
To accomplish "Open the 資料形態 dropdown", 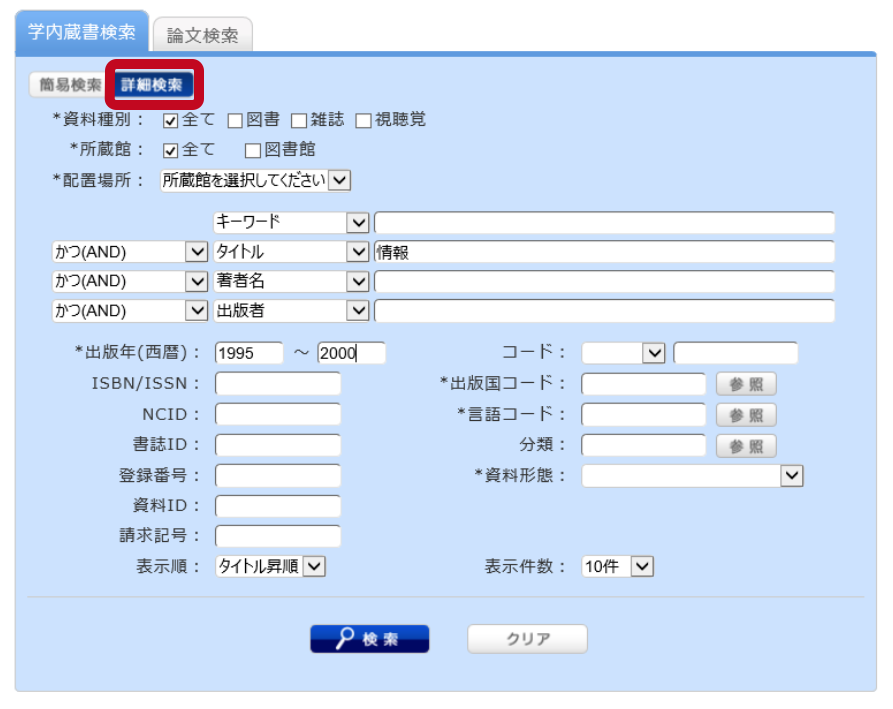I will point(692,476).
